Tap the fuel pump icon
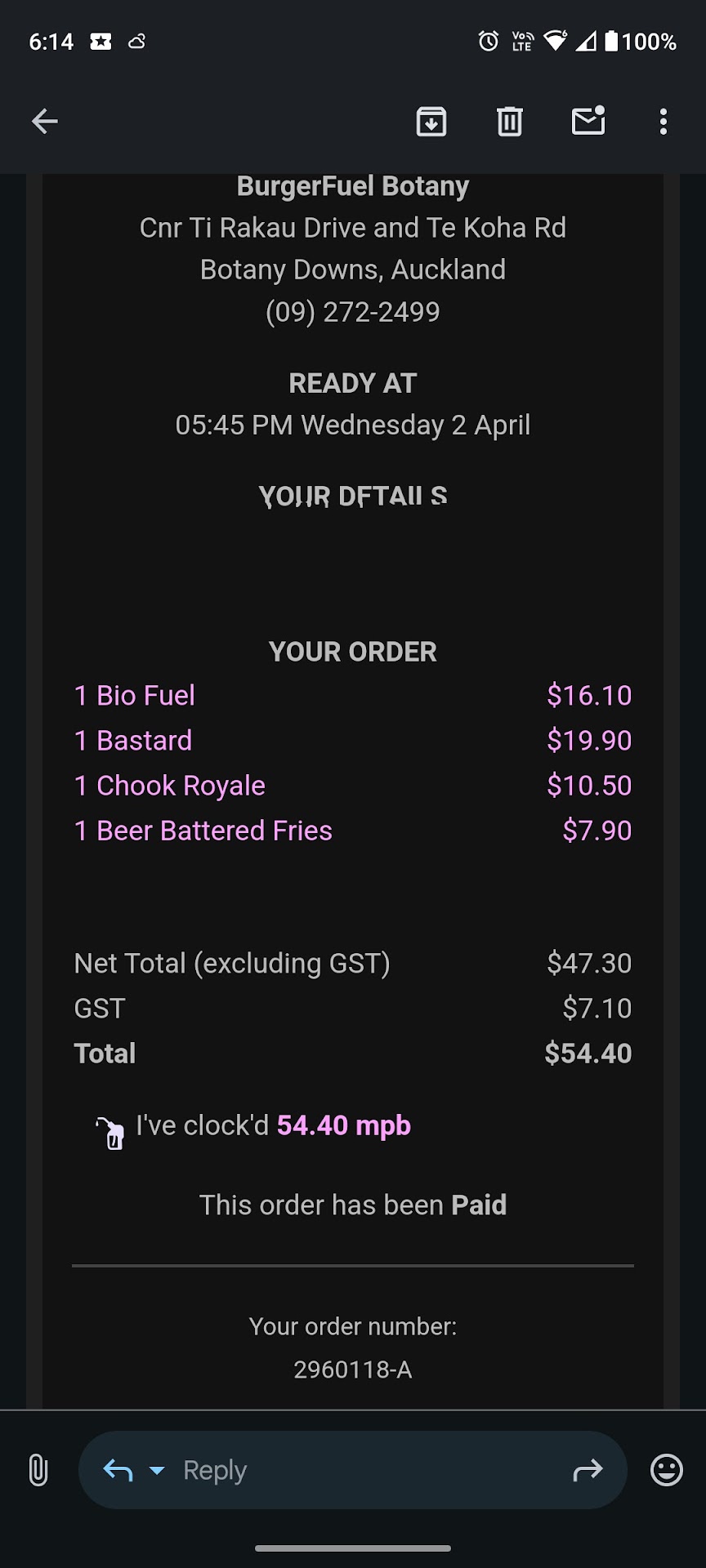706x1568 pixels. [x=112, y=1132]
